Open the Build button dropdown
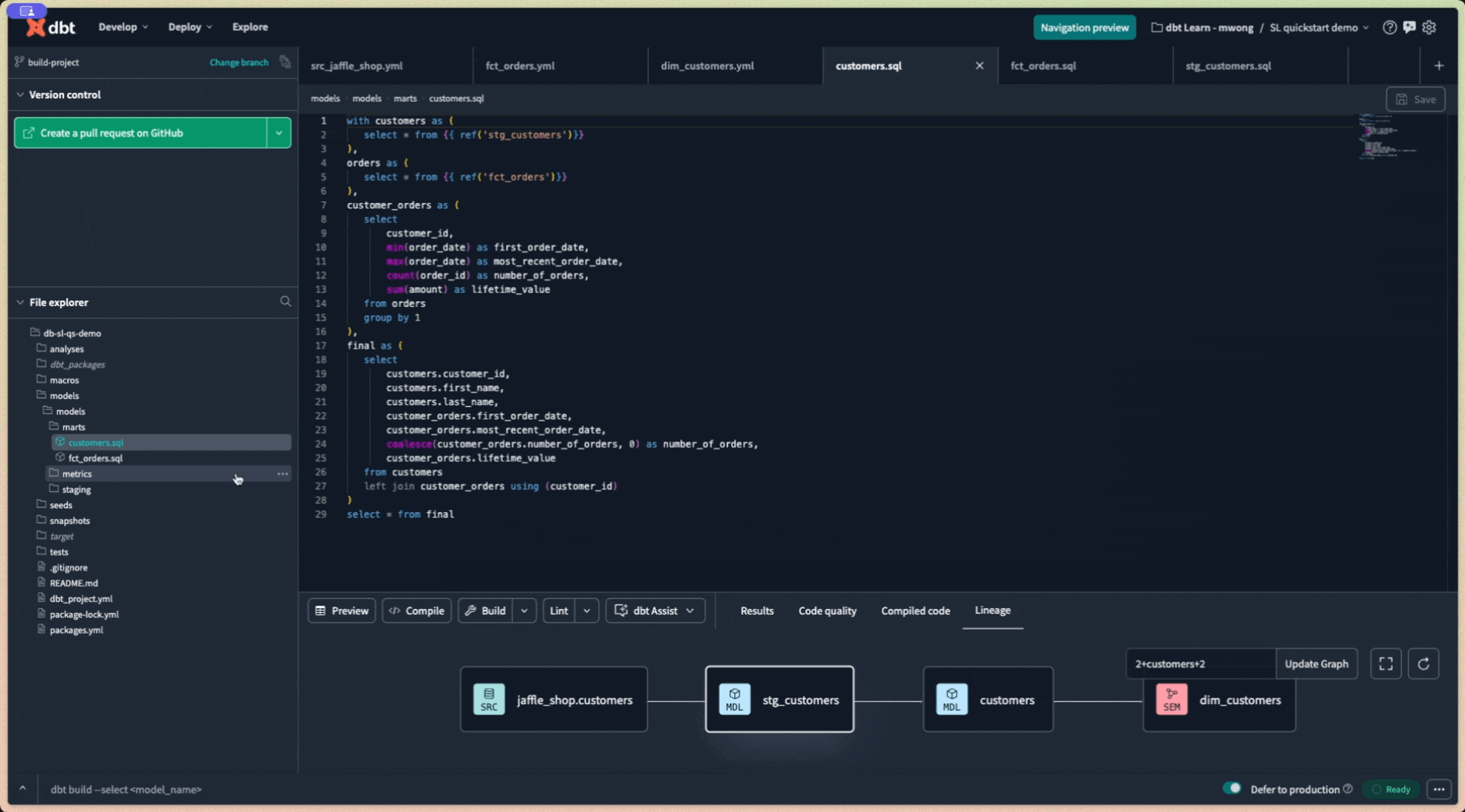 click(524, 611)
